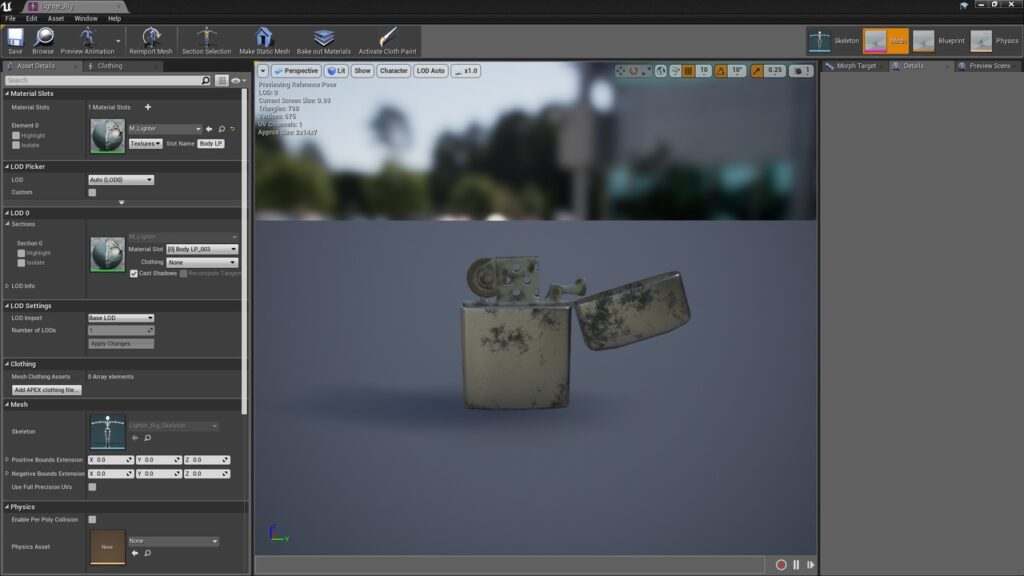1024x576 pixels.
Task: Click the Make Static Mesh icon
Action: [x=264, y=40]
